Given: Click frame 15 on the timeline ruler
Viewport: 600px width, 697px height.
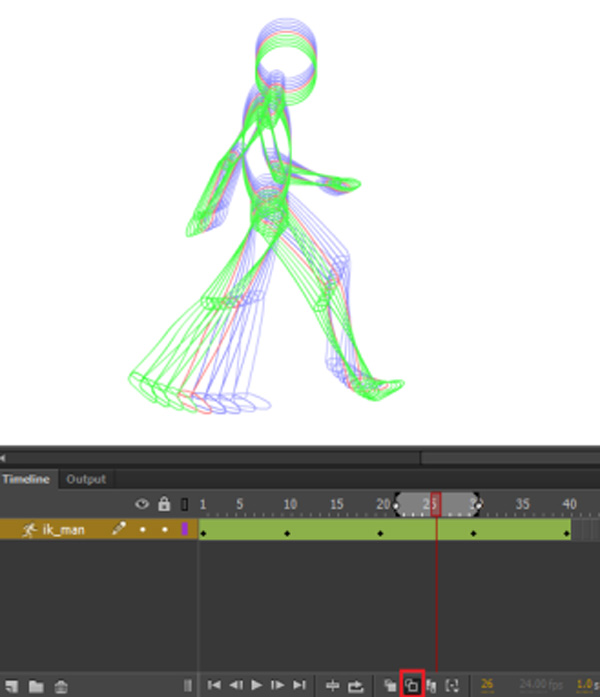Looking at the screenshot, I should pyautogui.click(x=337, y=504).
